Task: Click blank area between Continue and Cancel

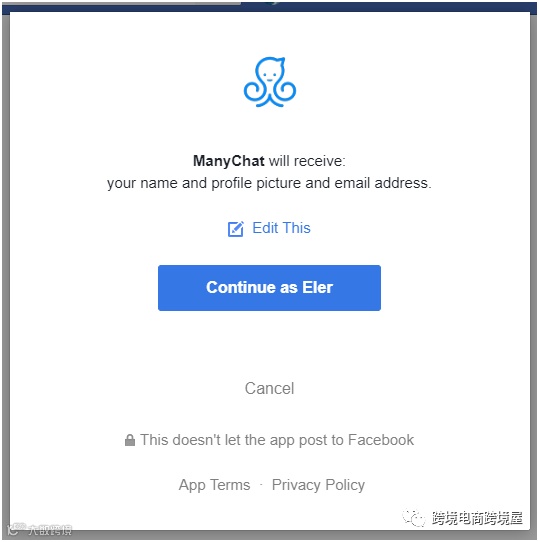Action: pyautogui.click(x=269, y=346)
